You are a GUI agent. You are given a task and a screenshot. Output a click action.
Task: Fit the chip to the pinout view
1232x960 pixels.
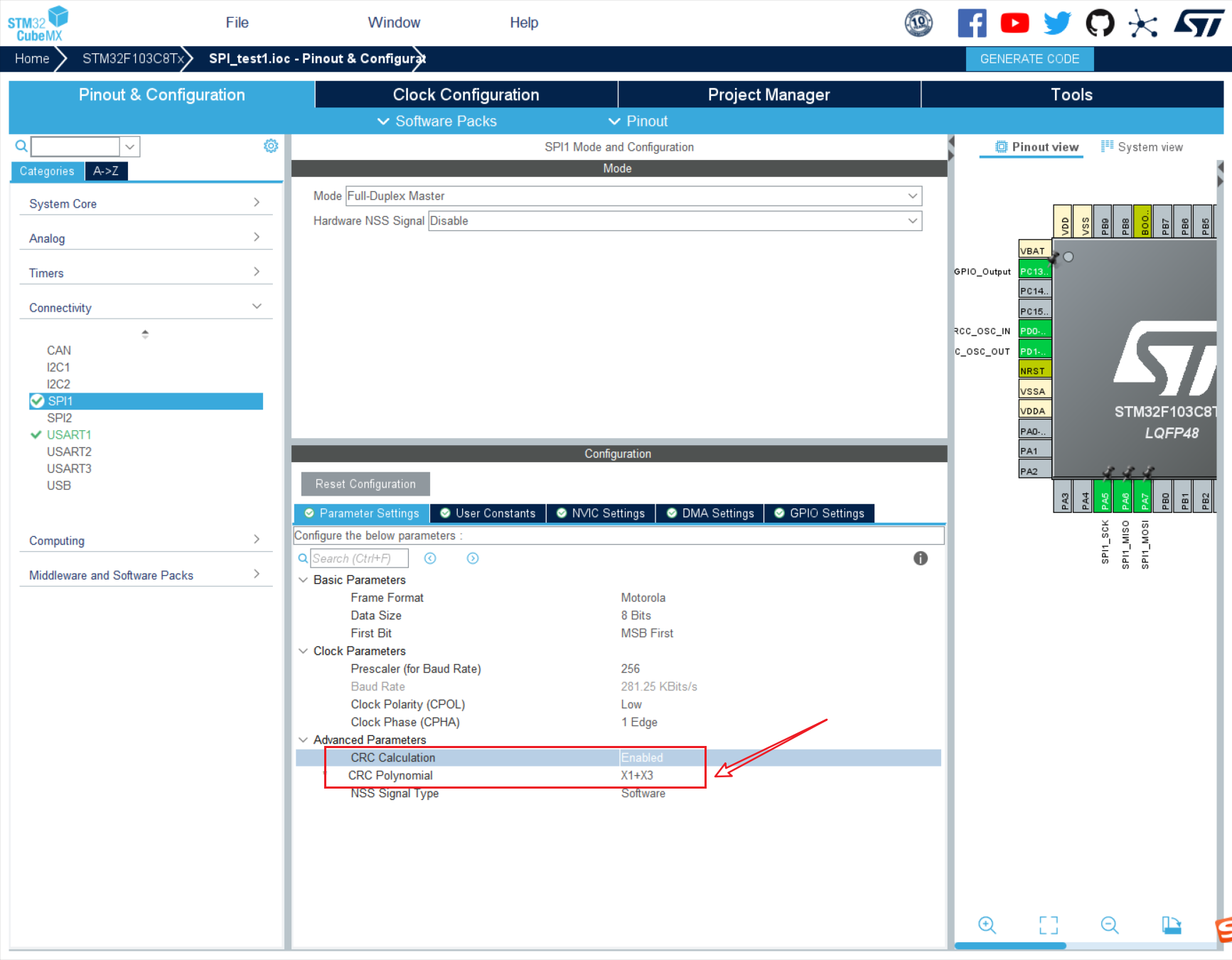click(x=1049, y=924)
